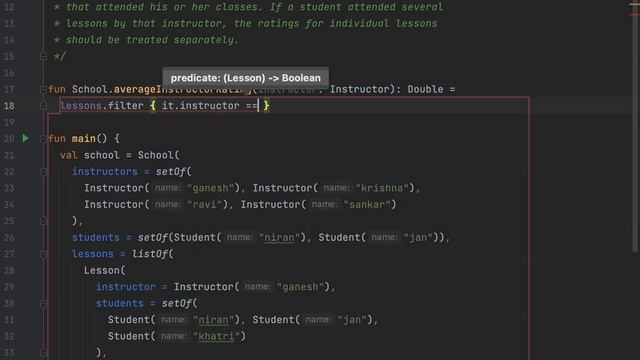Collapse the students setOf fold on line 30

tap(43, 303)
